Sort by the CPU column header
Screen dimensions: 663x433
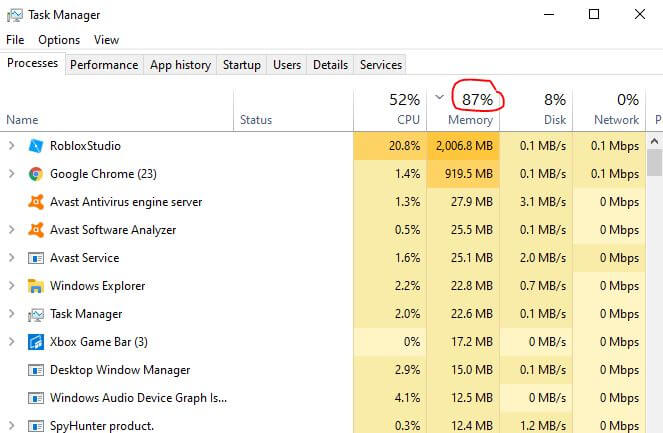tap(390, 110)
